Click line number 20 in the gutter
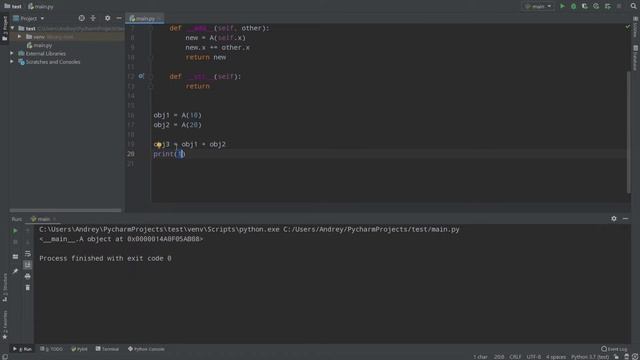This screenshot has height=360, width=640. pos(131,154)
